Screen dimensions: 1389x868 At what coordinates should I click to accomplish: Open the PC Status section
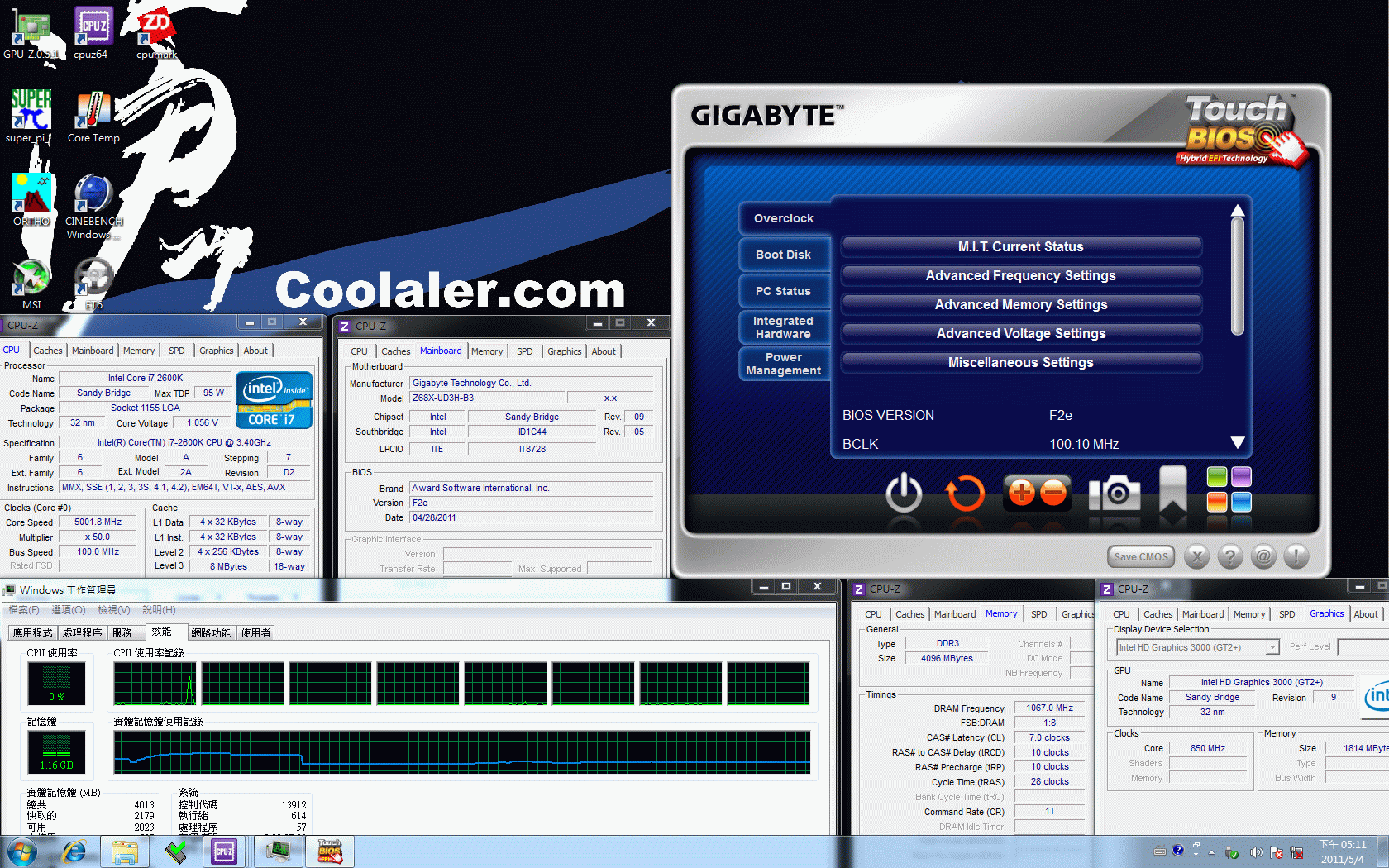coord(784,291)
